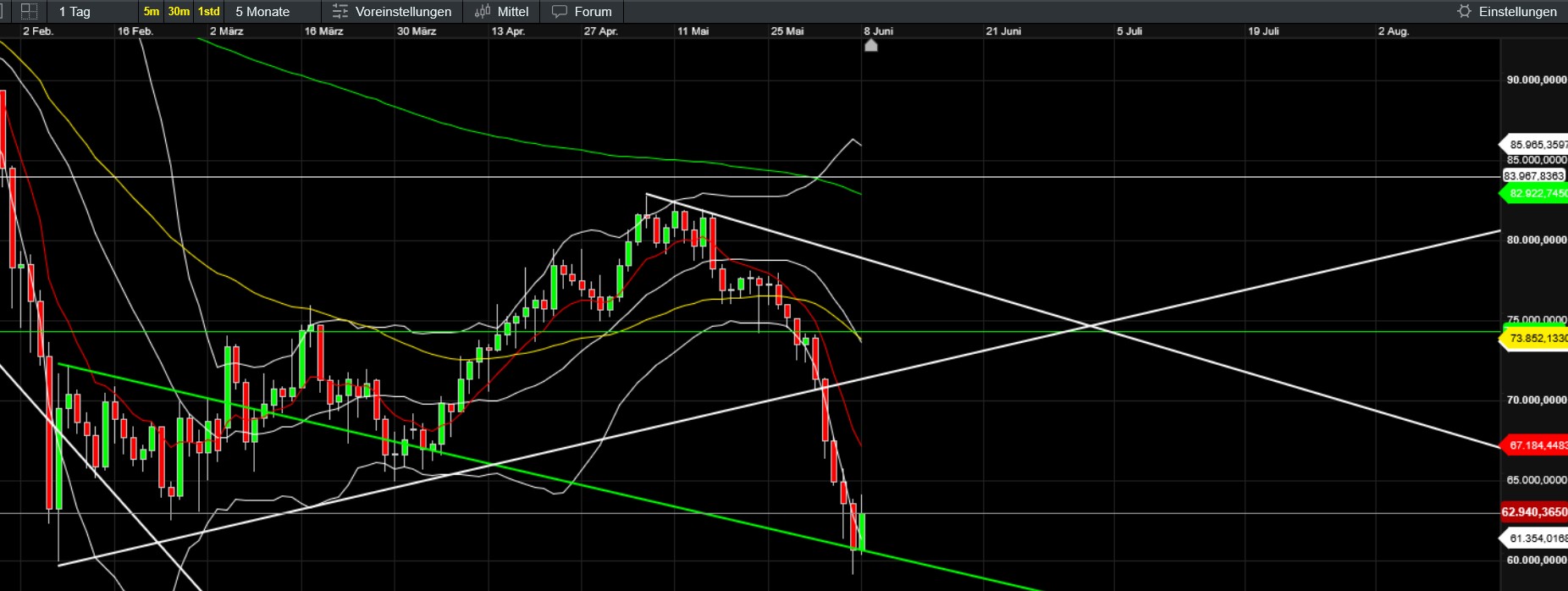Open the Mittel chart type menu
The width and height of the screenshot is (1568, 591).
[x=502, y=11]
